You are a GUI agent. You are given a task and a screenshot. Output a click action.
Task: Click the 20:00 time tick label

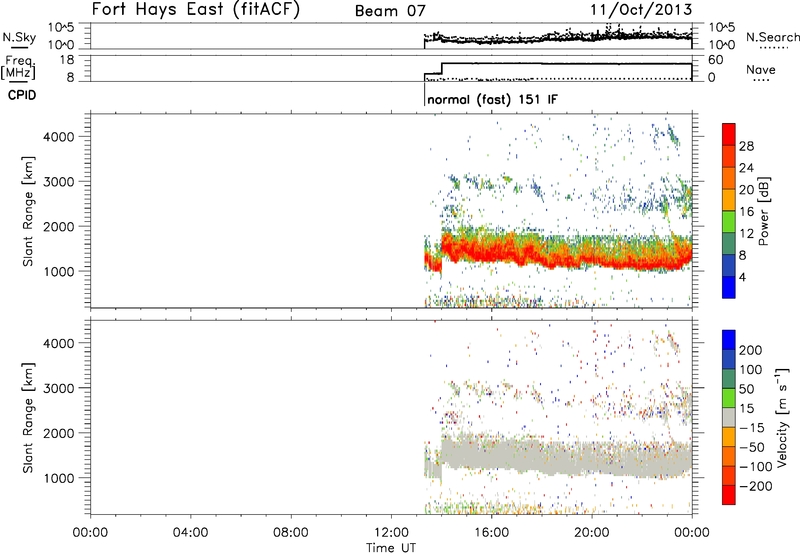pos(591,533)
